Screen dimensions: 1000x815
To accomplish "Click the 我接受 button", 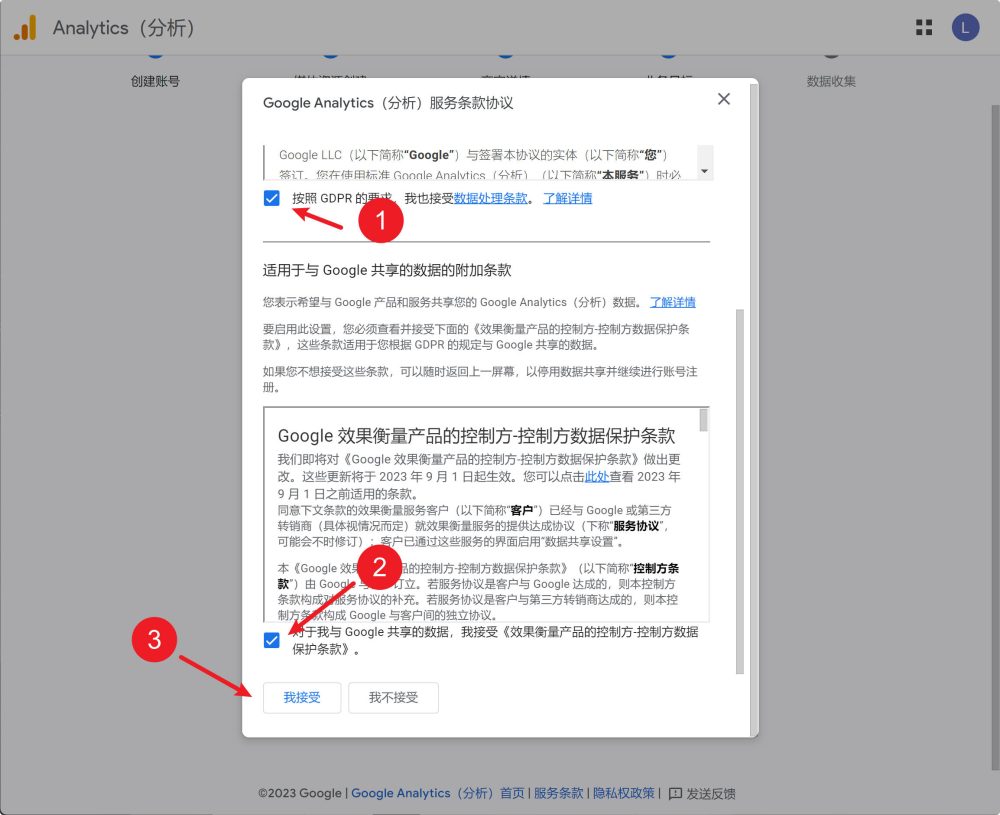I will click(x=302, y=698).
